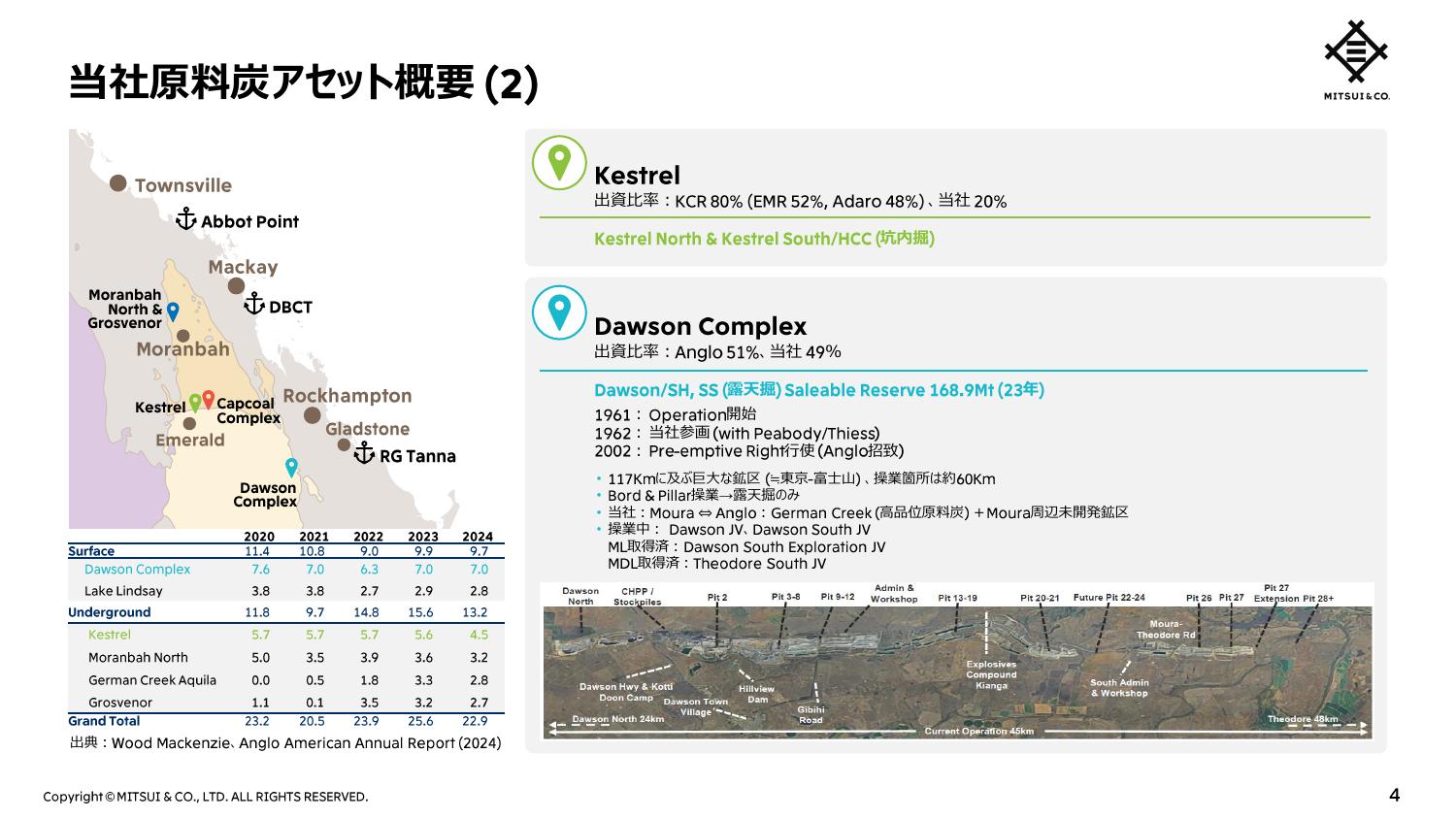Click the KCR 80% ownership line
Screen dimensions: 1456x819
[800, 202]
